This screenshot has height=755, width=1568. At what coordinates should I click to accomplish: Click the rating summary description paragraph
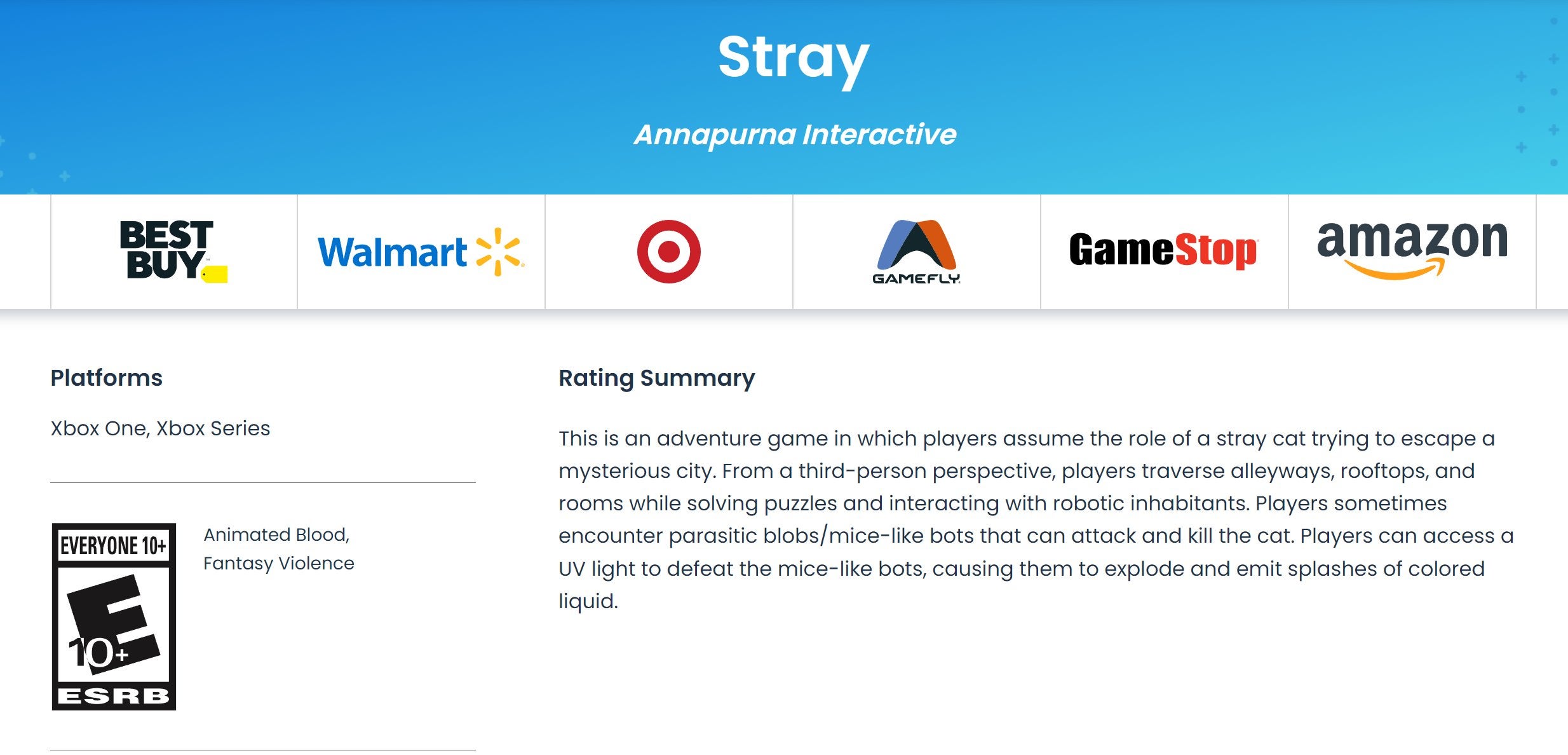coord(1036,519)
